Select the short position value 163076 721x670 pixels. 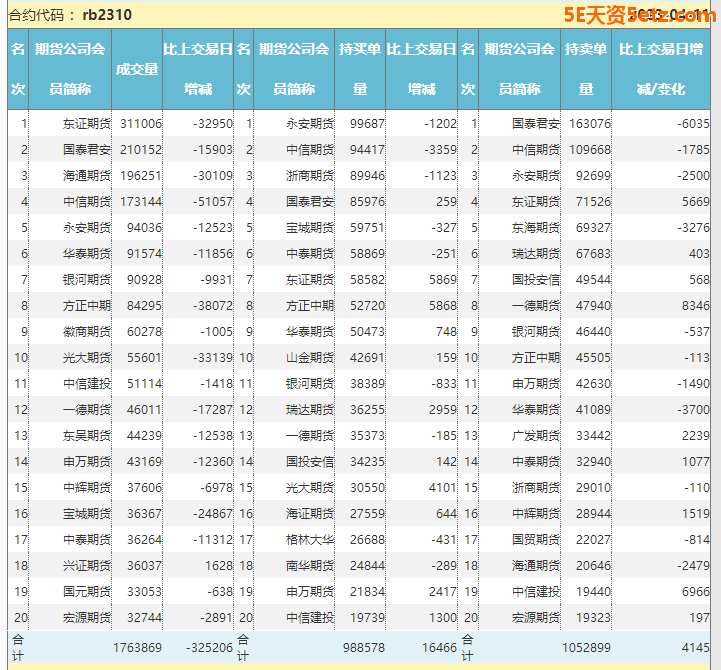click(x=590, y=124)
